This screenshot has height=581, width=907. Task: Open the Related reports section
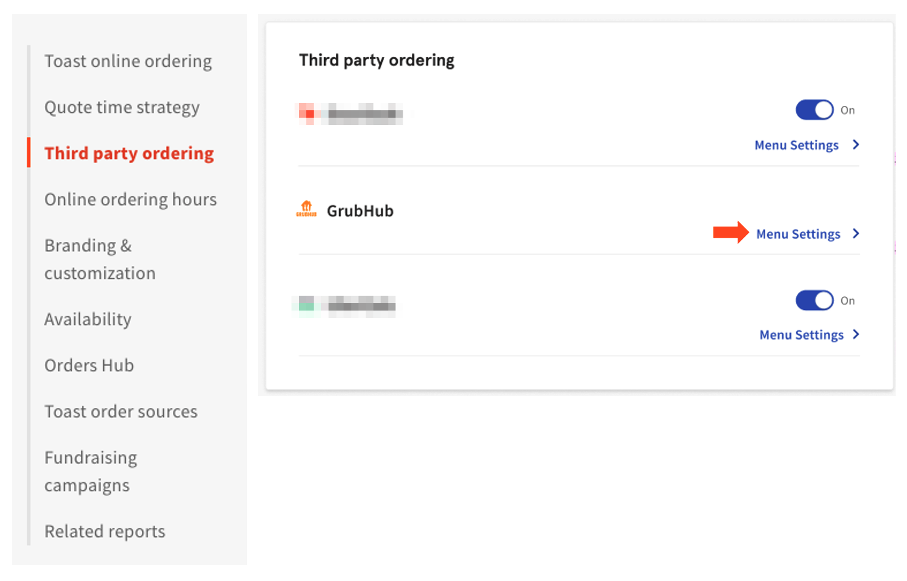click(104, 531)
